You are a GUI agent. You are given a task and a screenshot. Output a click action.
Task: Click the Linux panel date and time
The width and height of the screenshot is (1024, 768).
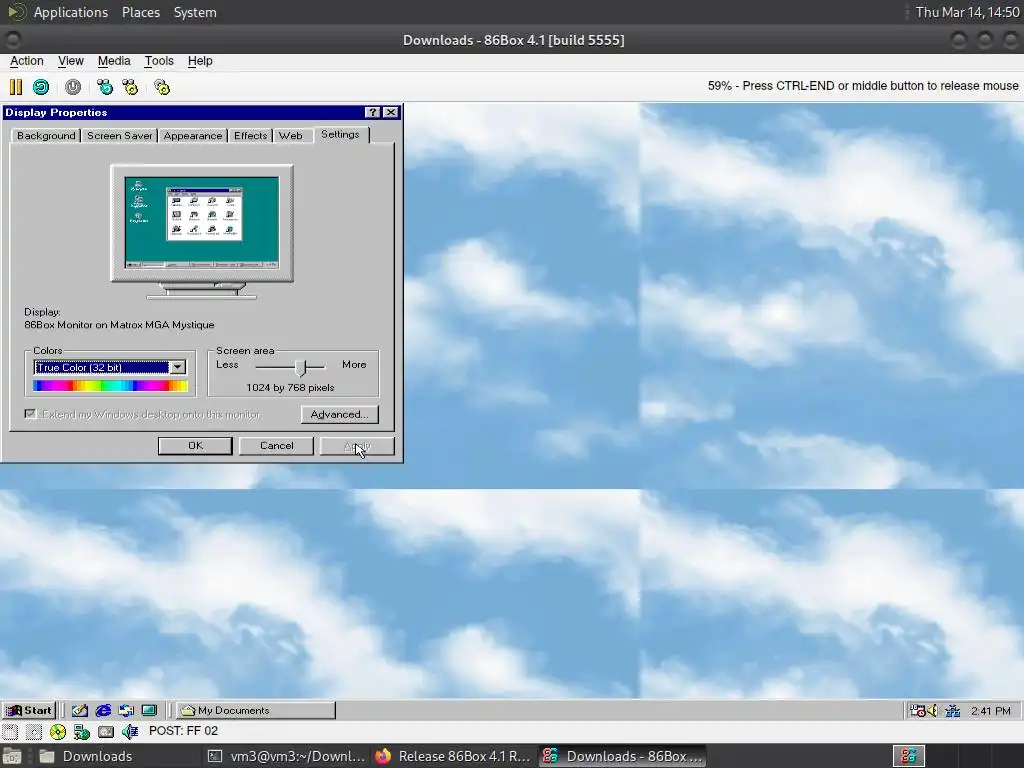[967, 12]
